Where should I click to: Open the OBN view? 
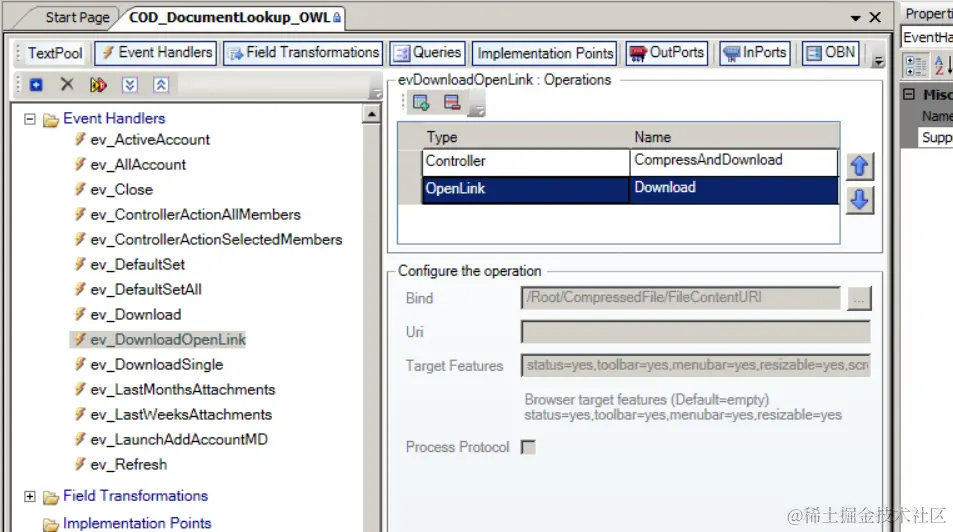(830, 53)
